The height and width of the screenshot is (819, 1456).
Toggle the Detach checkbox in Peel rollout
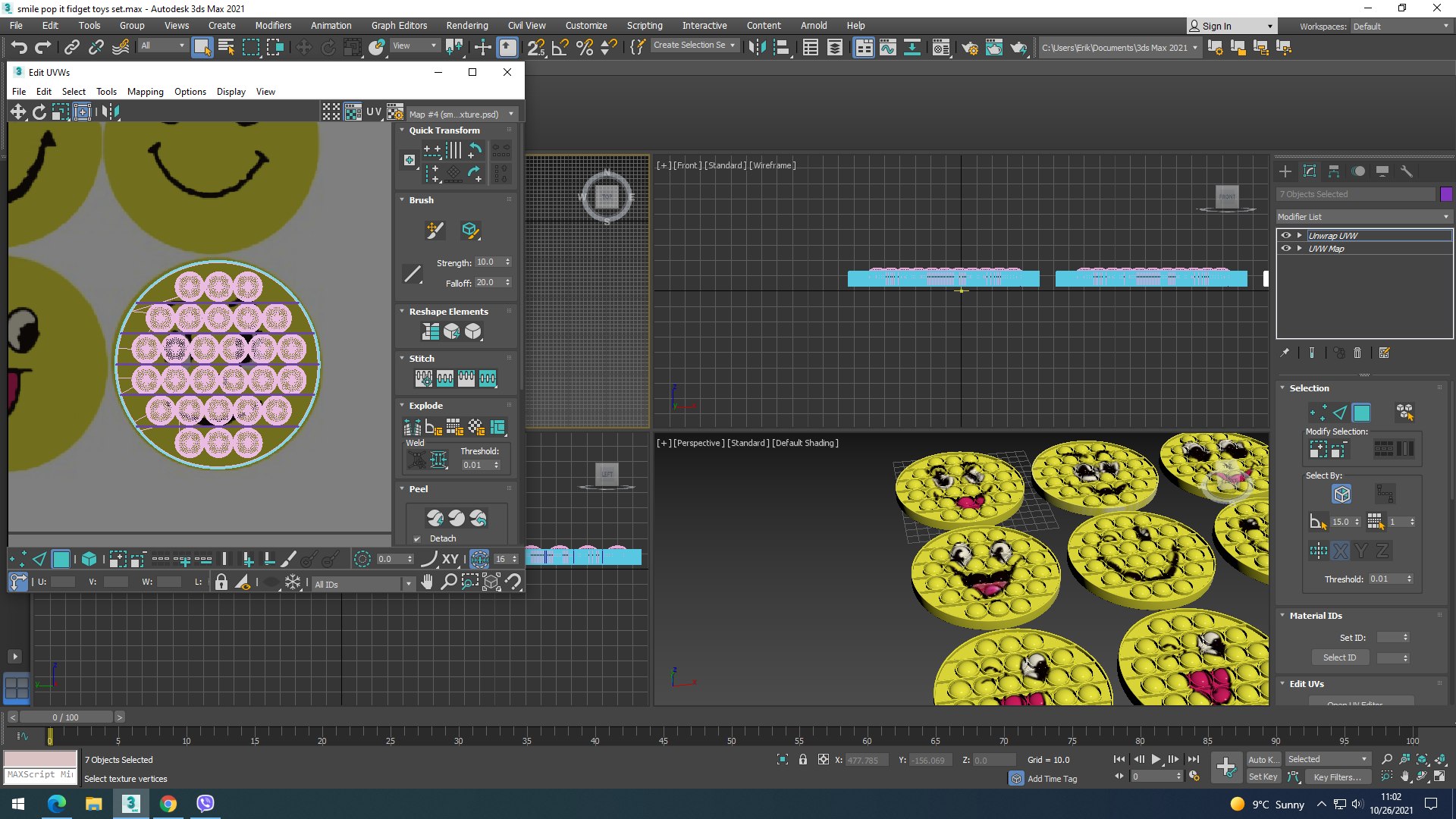click(x=417, y=538)
